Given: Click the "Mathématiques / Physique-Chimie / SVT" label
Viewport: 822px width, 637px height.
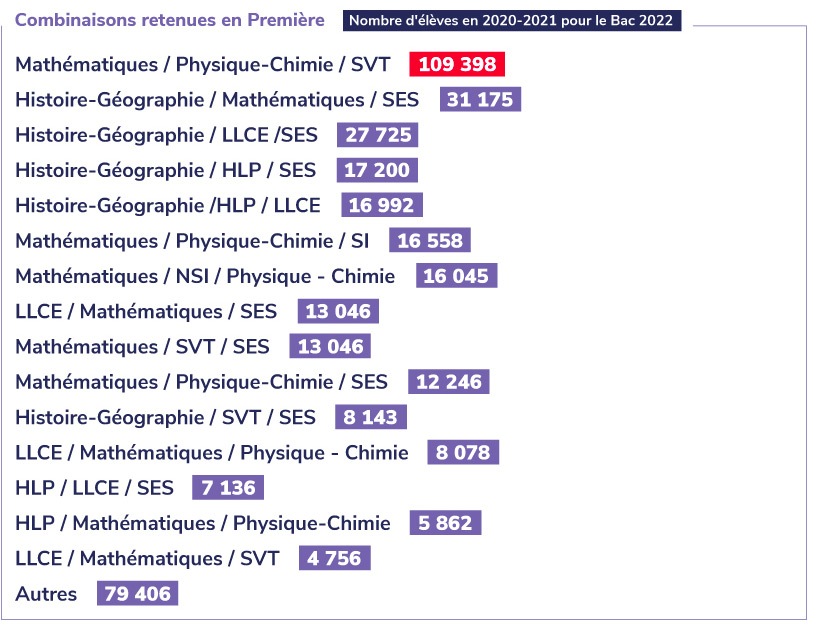Looking at the screenshot, I should (202, 65).
